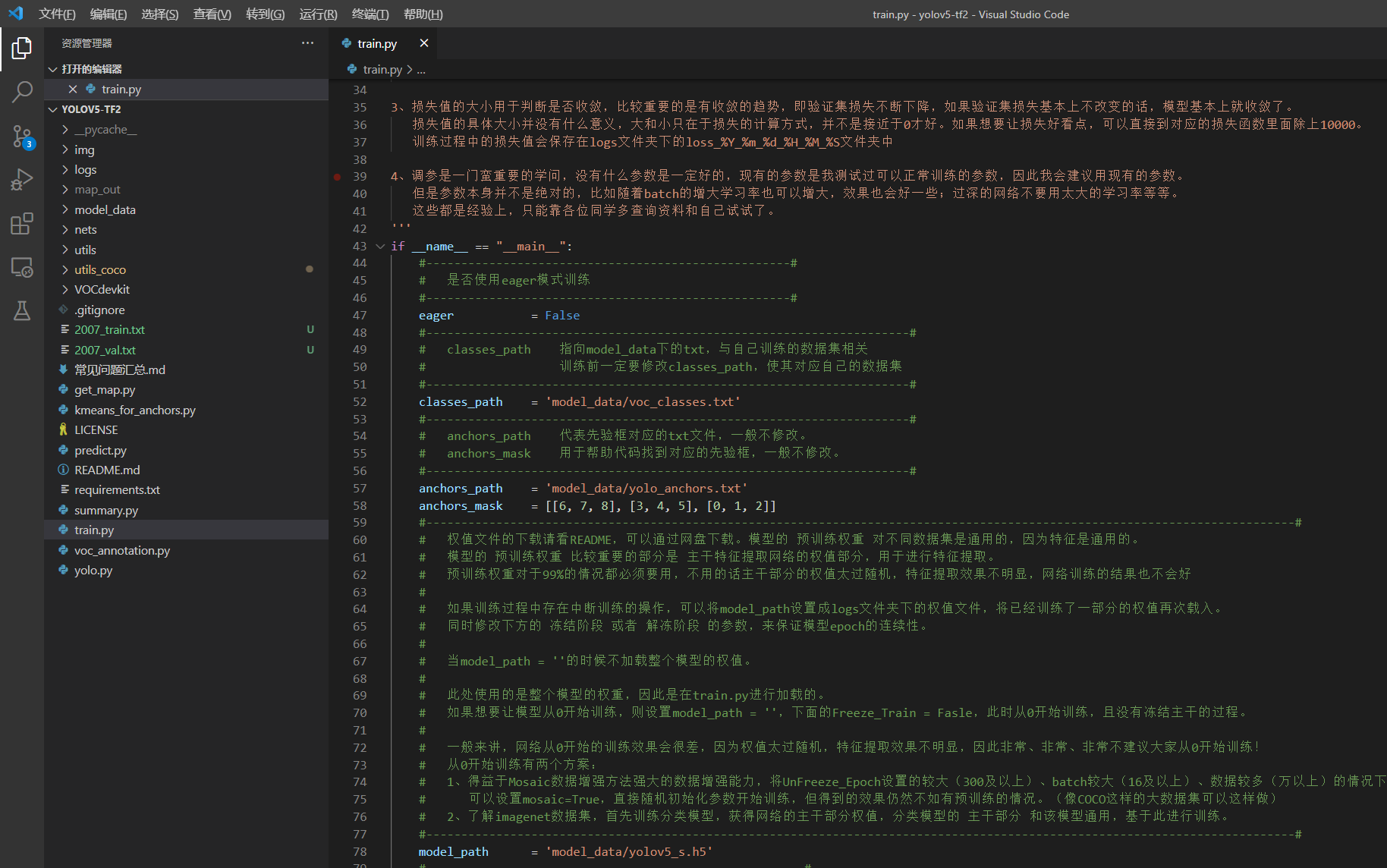Click the False value on line 47
This screenshot has width=1387, height=868.
(562, 315)
